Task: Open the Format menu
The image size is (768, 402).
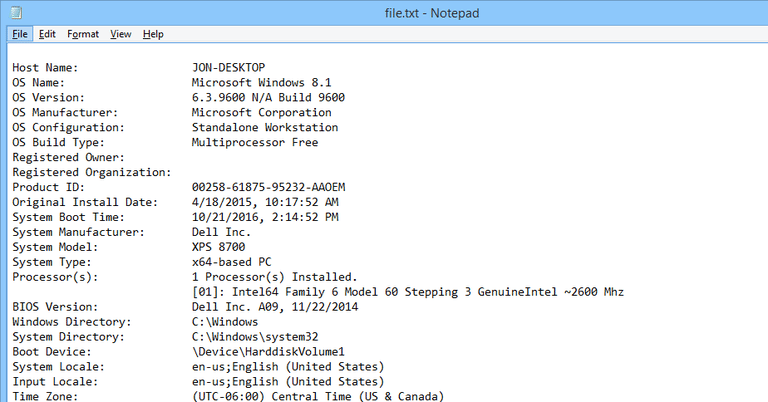Action: [x=83, y=34]
